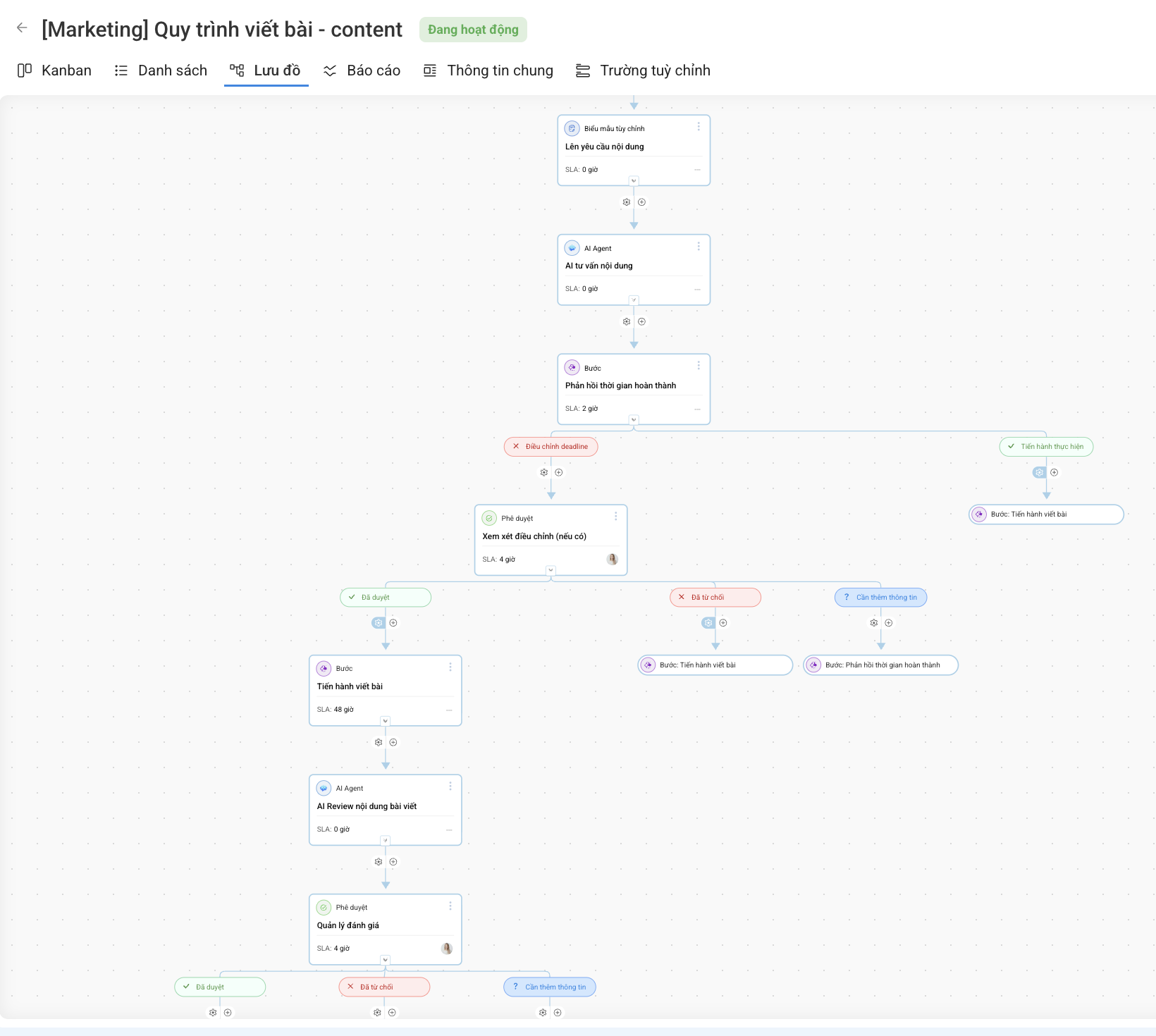Open three-dot menu on AI tư vấn nội dung
This screenshot has width=1156, height=1036.
pos(699,247)
